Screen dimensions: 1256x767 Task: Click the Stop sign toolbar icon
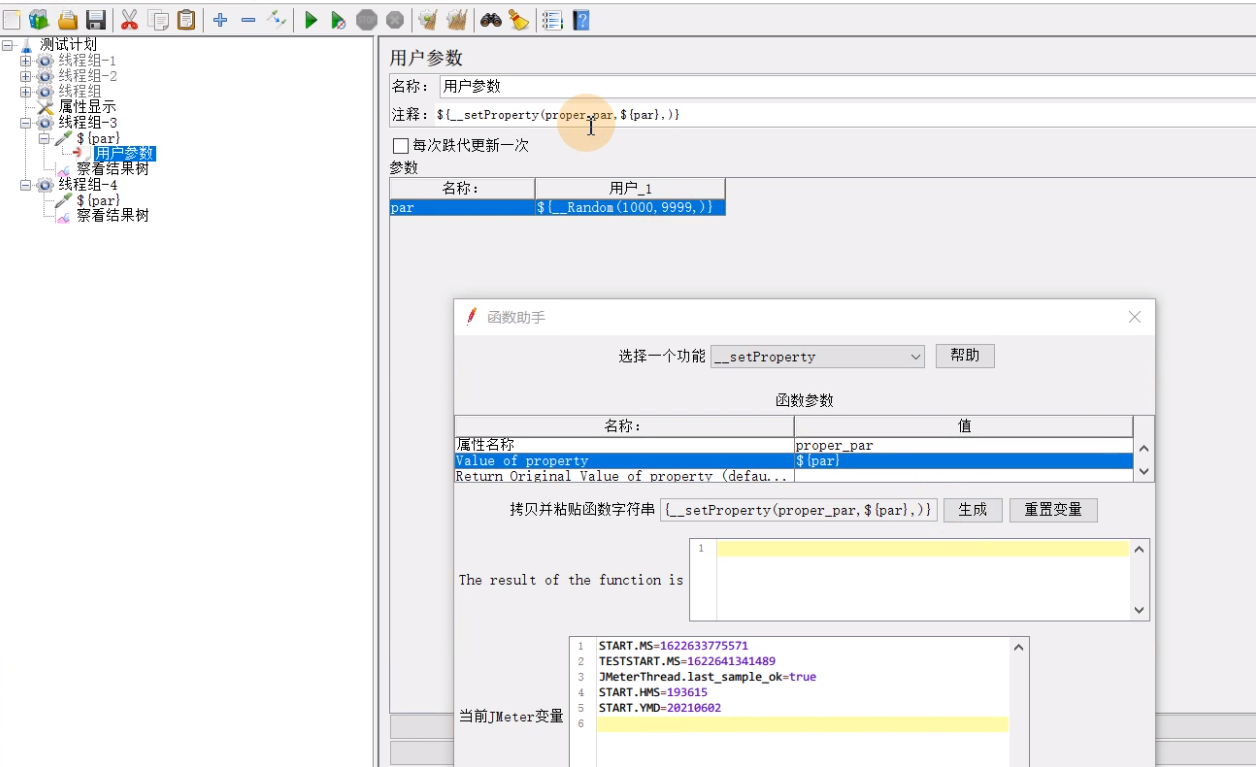(367, 19)
